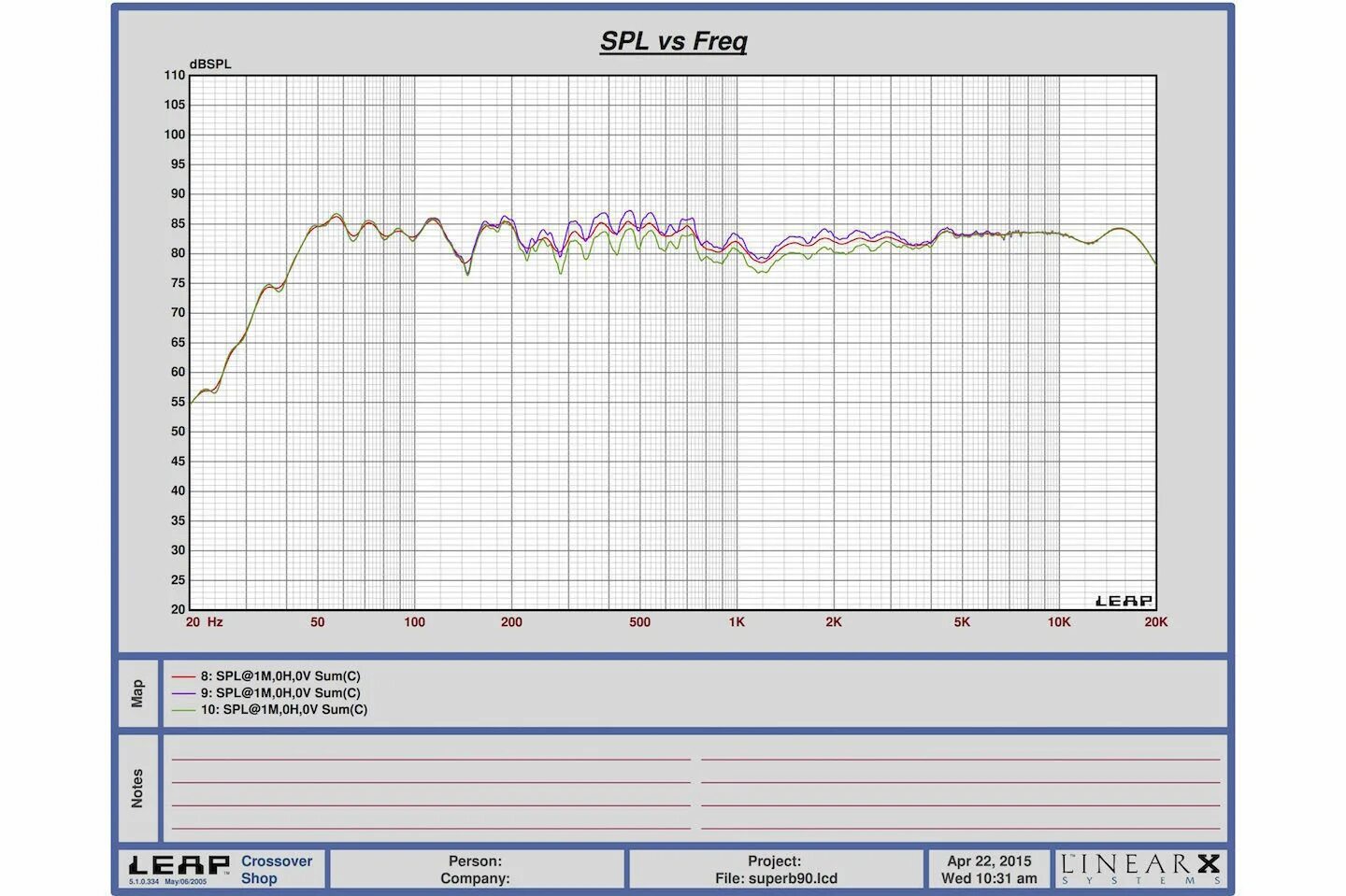Click the '50' frequency axis label
Image resolution: width=1346 pixels, height=896 pixels.
click(x=318, y=621)
